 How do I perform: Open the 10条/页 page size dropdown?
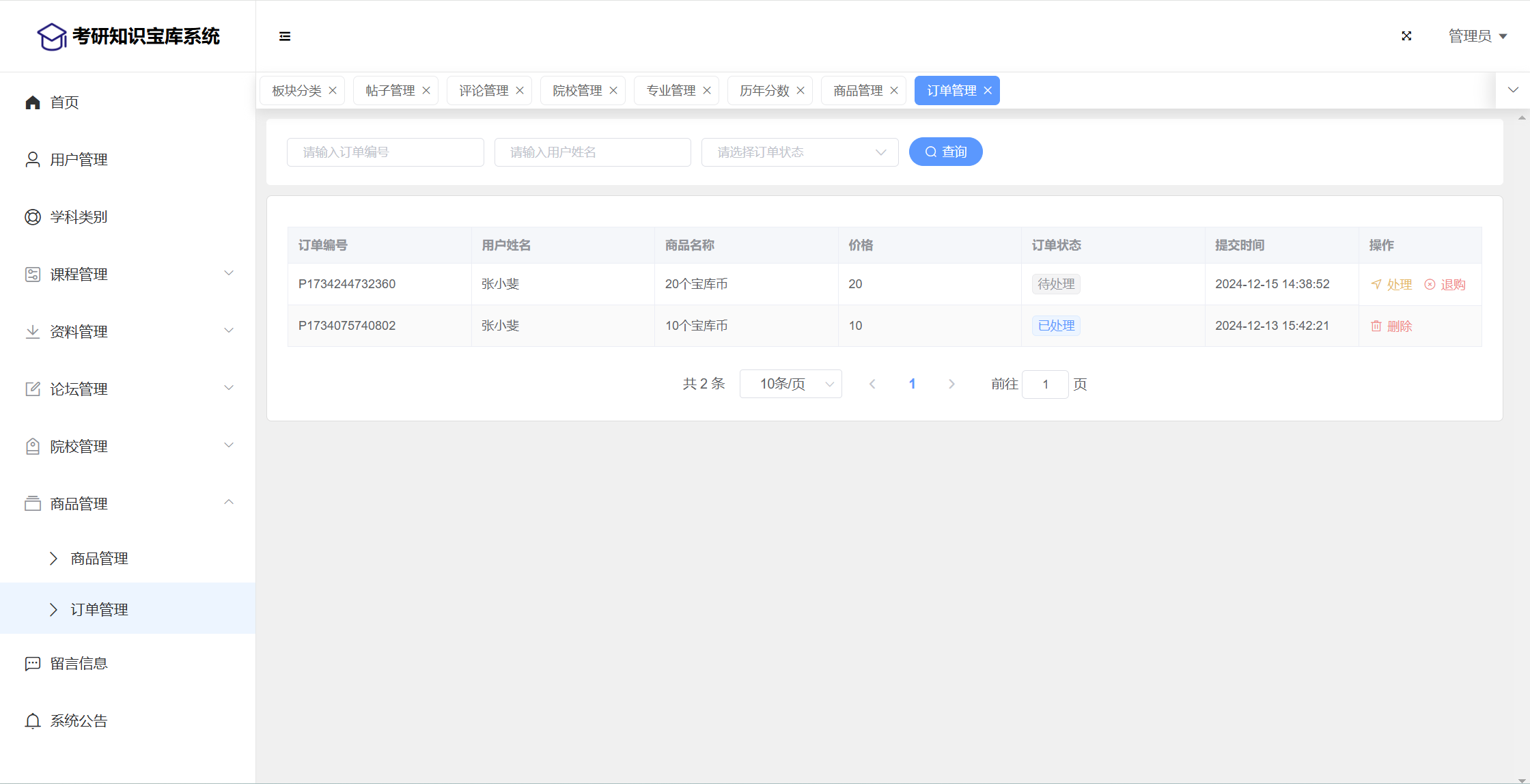[790, 384]
